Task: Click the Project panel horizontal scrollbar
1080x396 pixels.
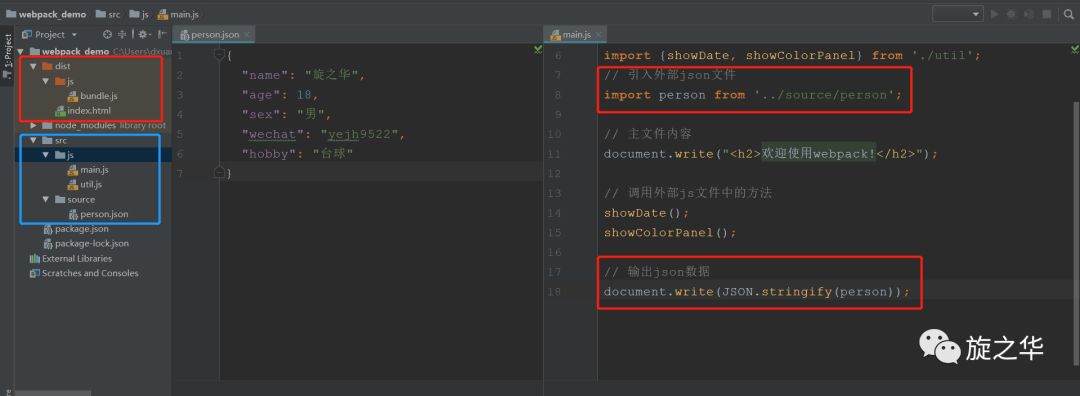Action: [x=53, y=393]
